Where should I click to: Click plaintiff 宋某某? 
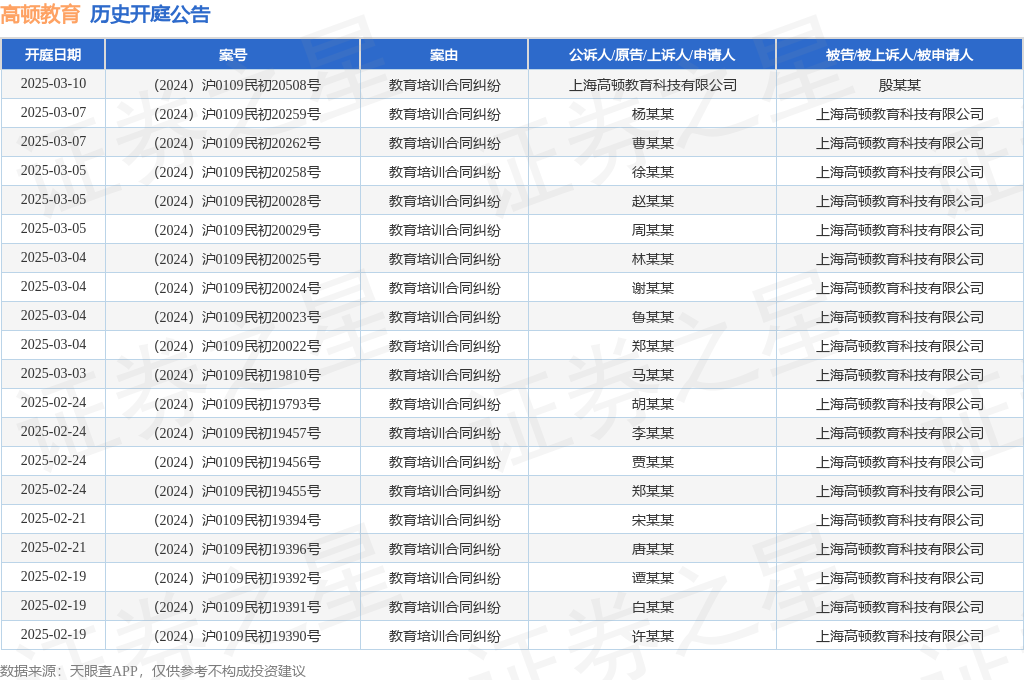652,520
